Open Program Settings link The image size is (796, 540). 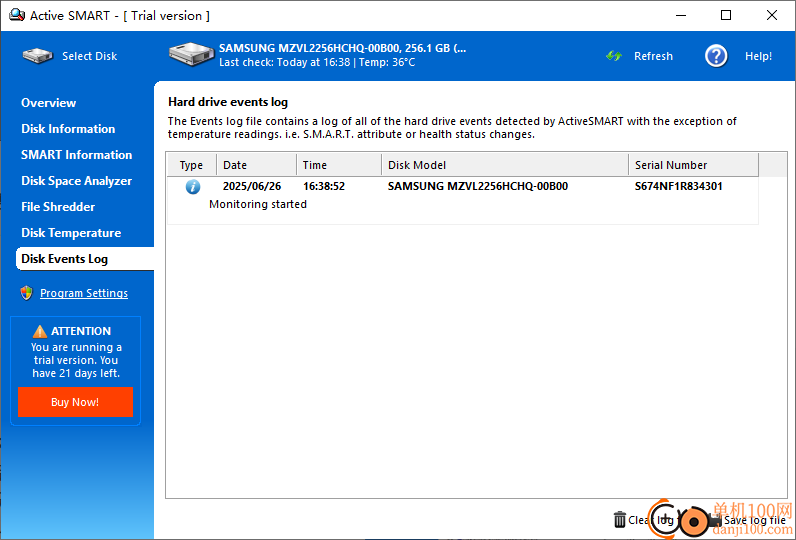[84, 293]
